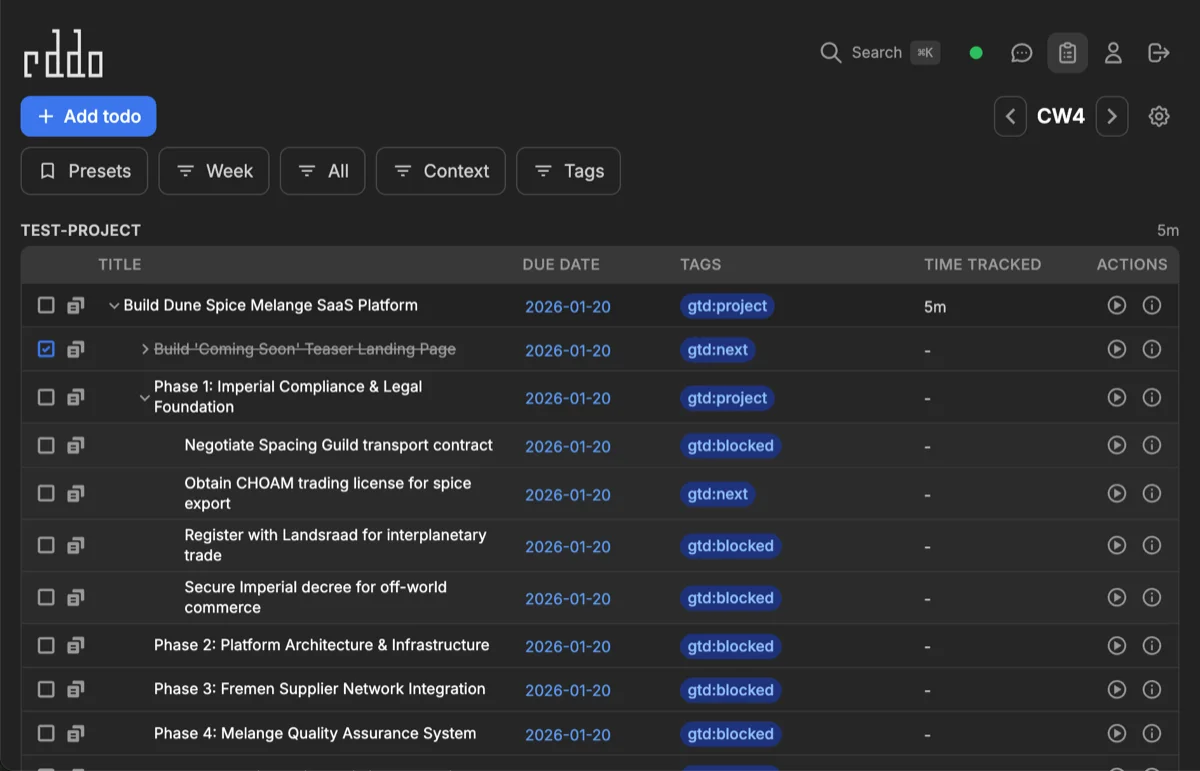Open the Week filter
Image resolution: width=1200 pixels, height=771 pixels.
point(213,171)
